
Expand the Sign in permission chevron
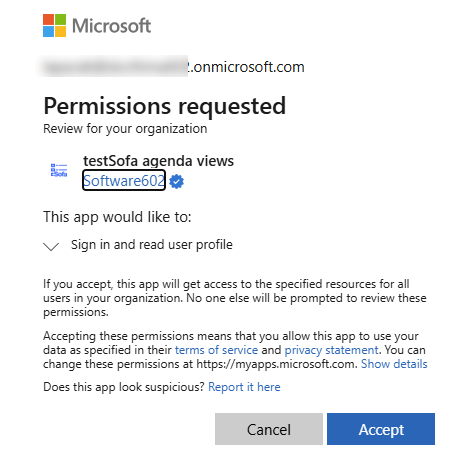coord(51,246)
